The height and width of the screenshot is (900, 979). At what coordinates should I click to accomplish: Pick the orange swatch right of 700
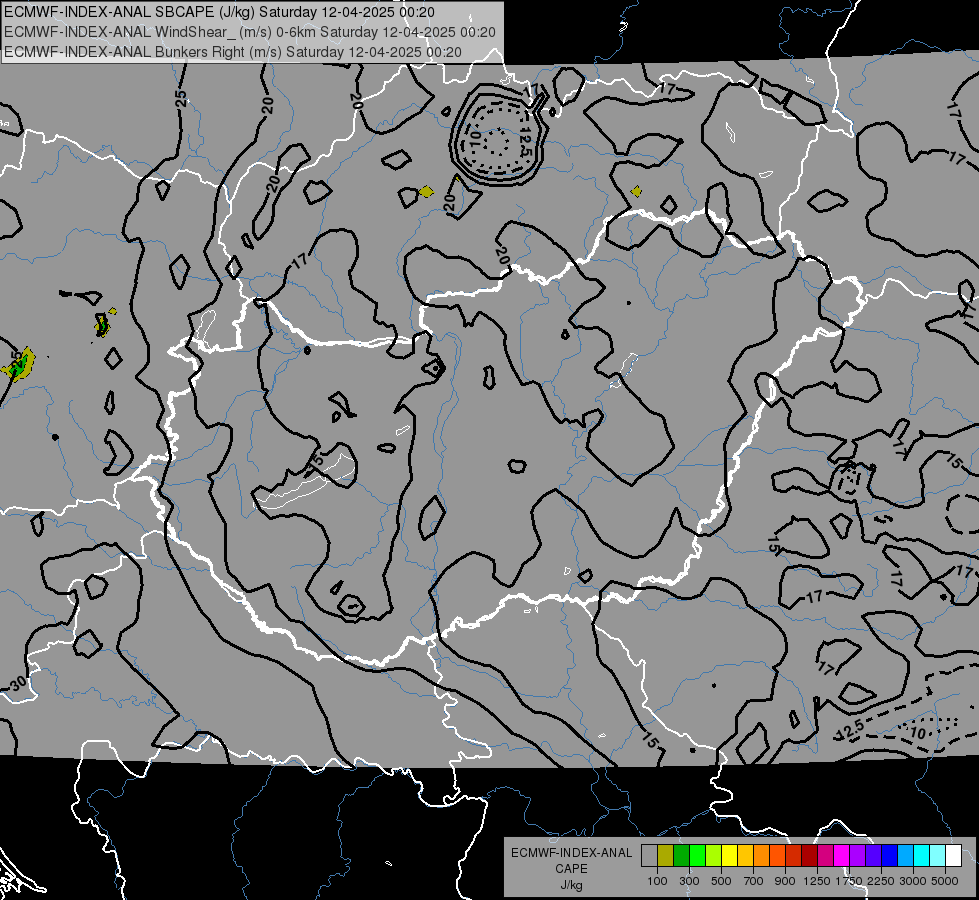762,855
